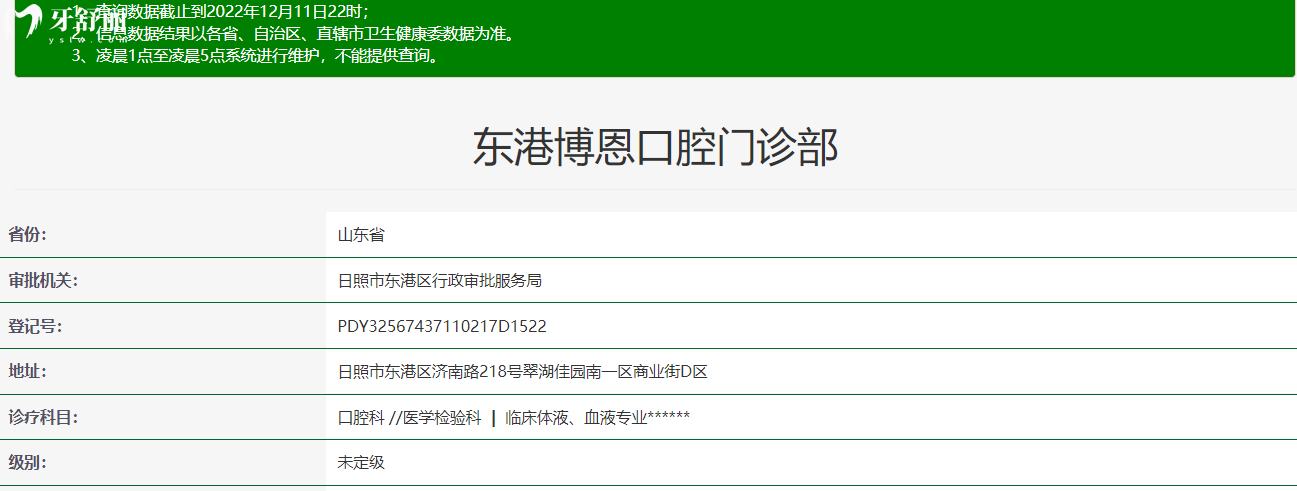
Task: Click the 登记号 label
Action: click(36, 326)
